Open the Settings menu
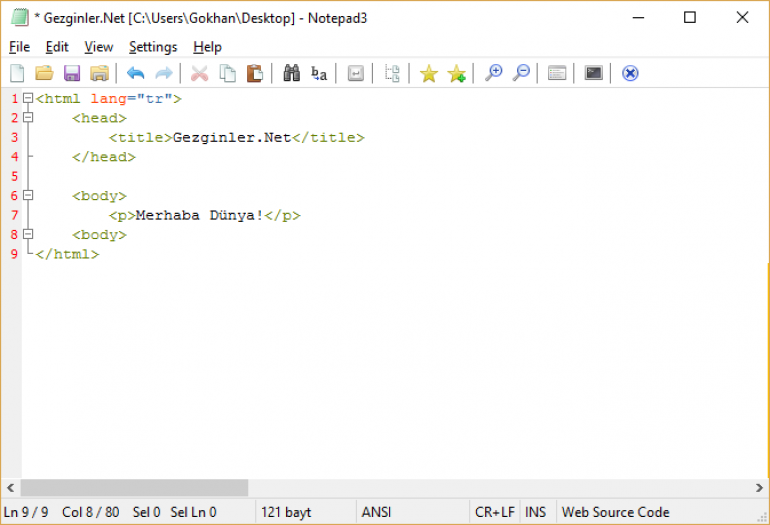 [153, 47]
